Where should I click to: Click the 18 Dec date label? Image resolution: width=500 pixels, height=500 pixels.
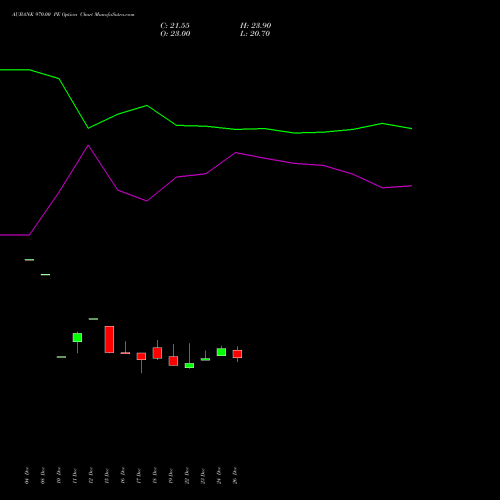(155, 475)
